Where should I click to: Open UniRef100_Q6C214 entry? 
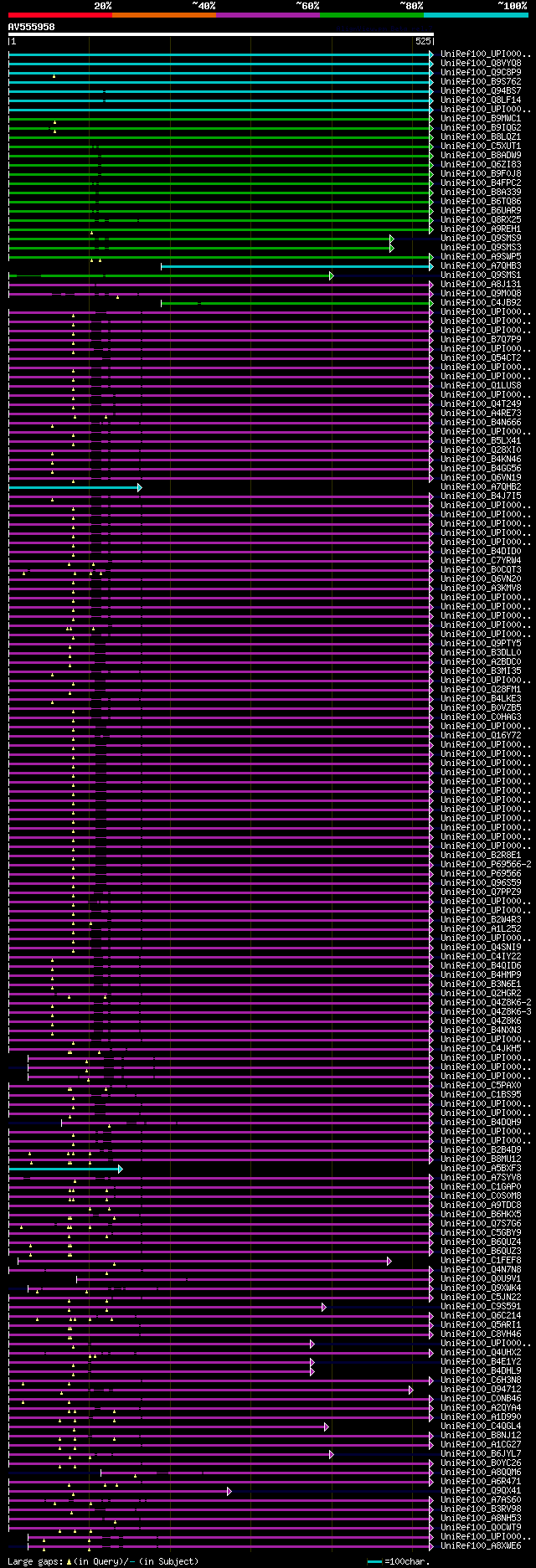(x=481, y=1315)
